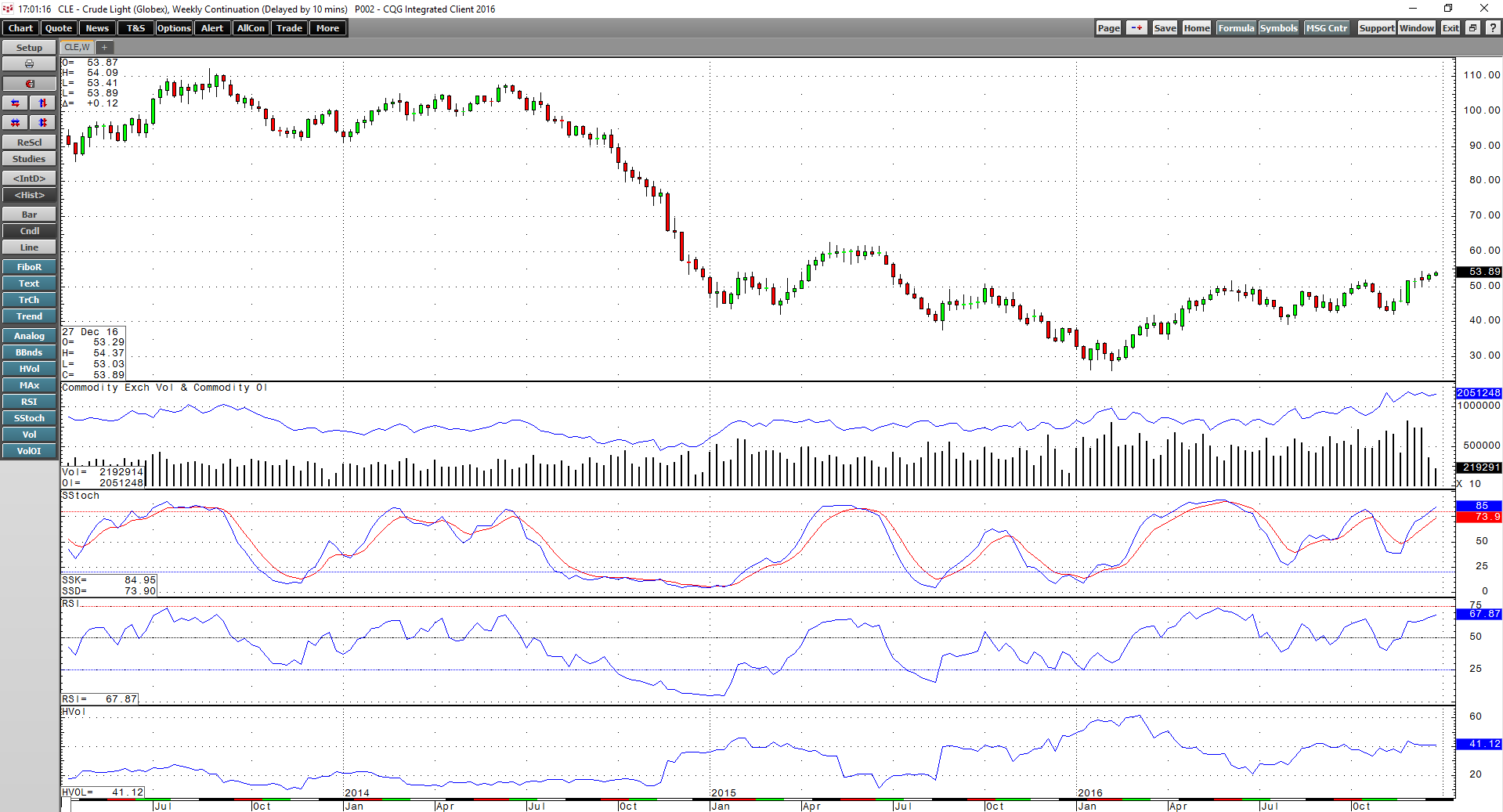Select the Trend line tool
This screenshot has height=812, width=1503.
[x=29, y=316]
